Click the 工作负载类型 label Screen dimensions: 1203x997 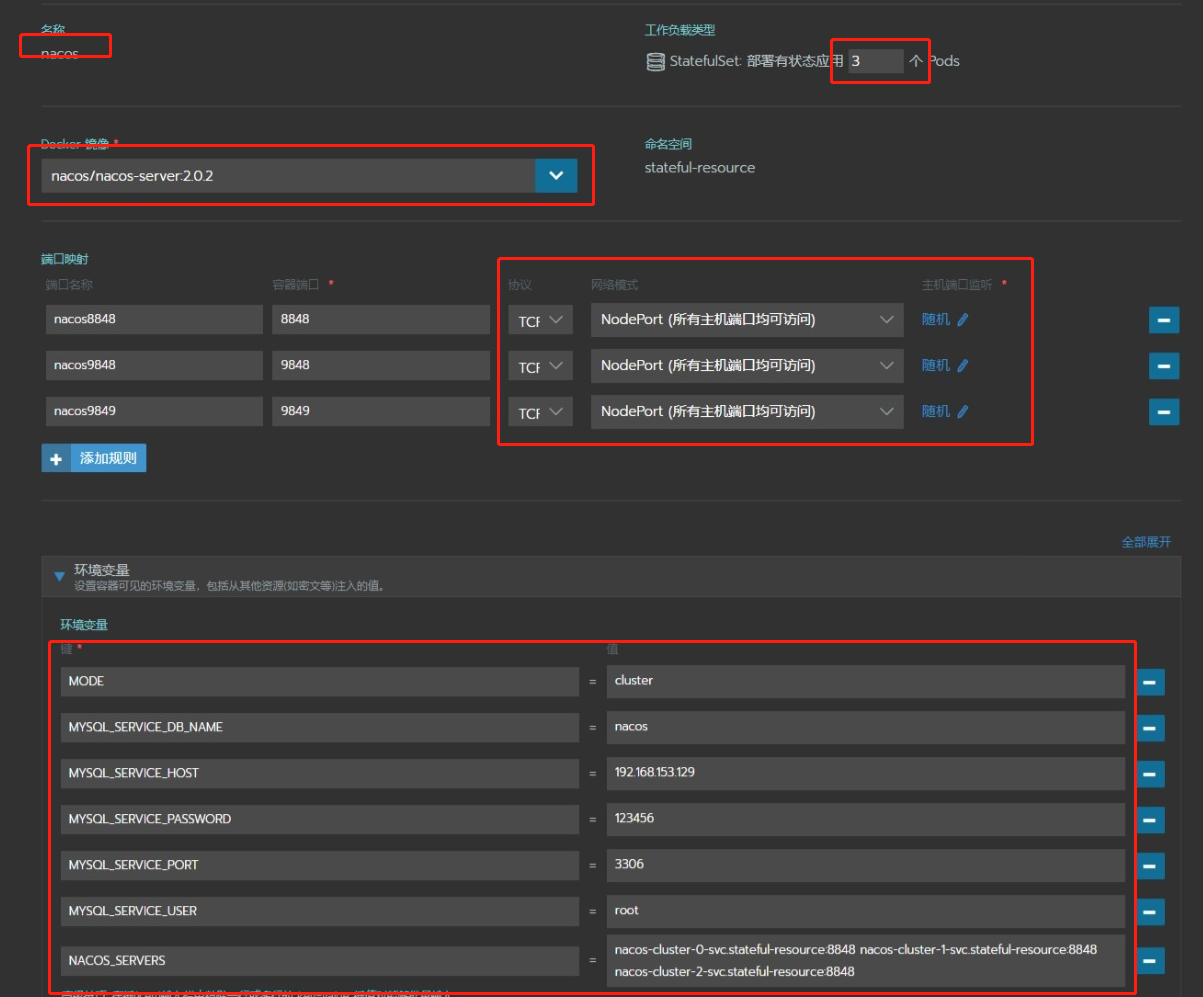pyautogui.click(x=680, y=31)
